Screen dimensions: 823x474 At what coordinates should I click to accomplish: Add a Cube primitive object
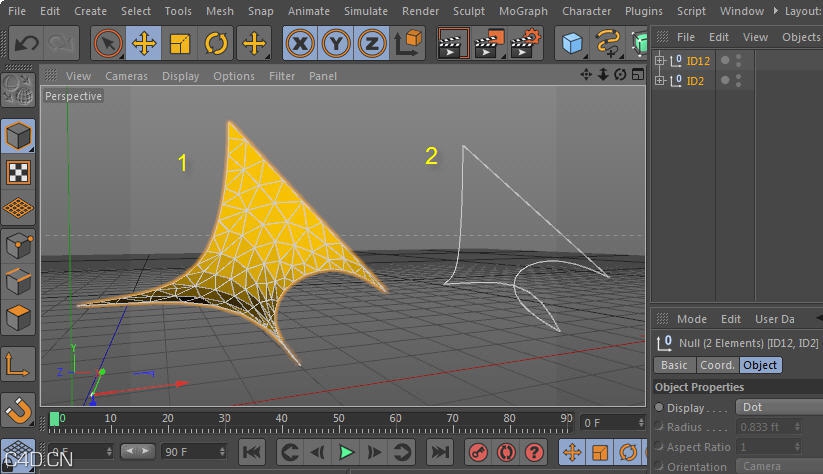pyautogui.click(x=572, y=43)
